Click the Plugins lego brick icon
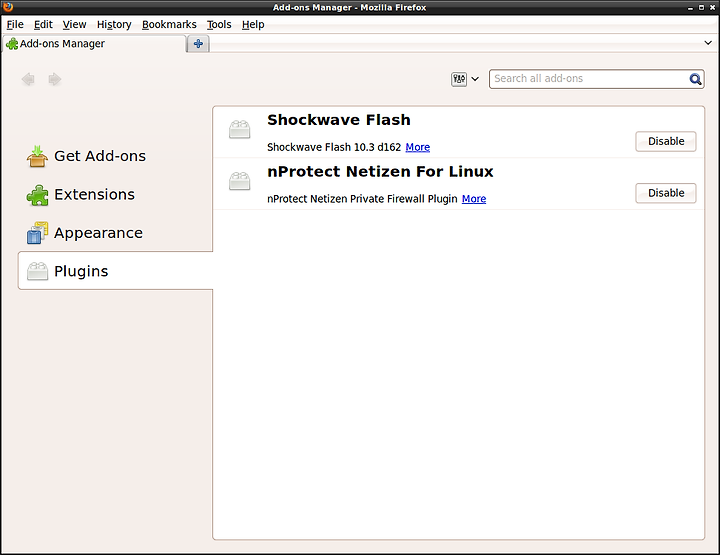Viewport: 720px width, 555px height. (x=37, y=271)
